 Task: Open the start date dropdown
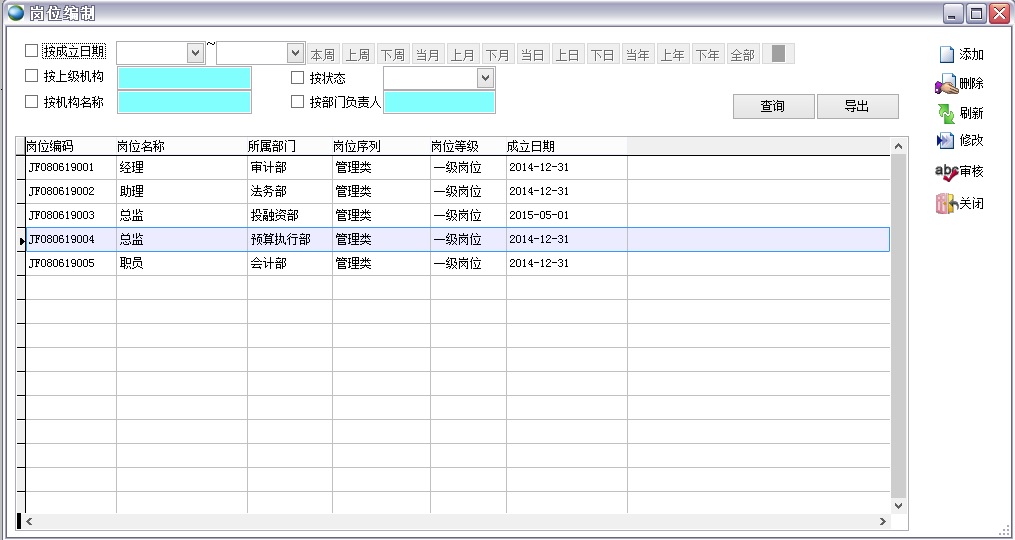(195, 53)
